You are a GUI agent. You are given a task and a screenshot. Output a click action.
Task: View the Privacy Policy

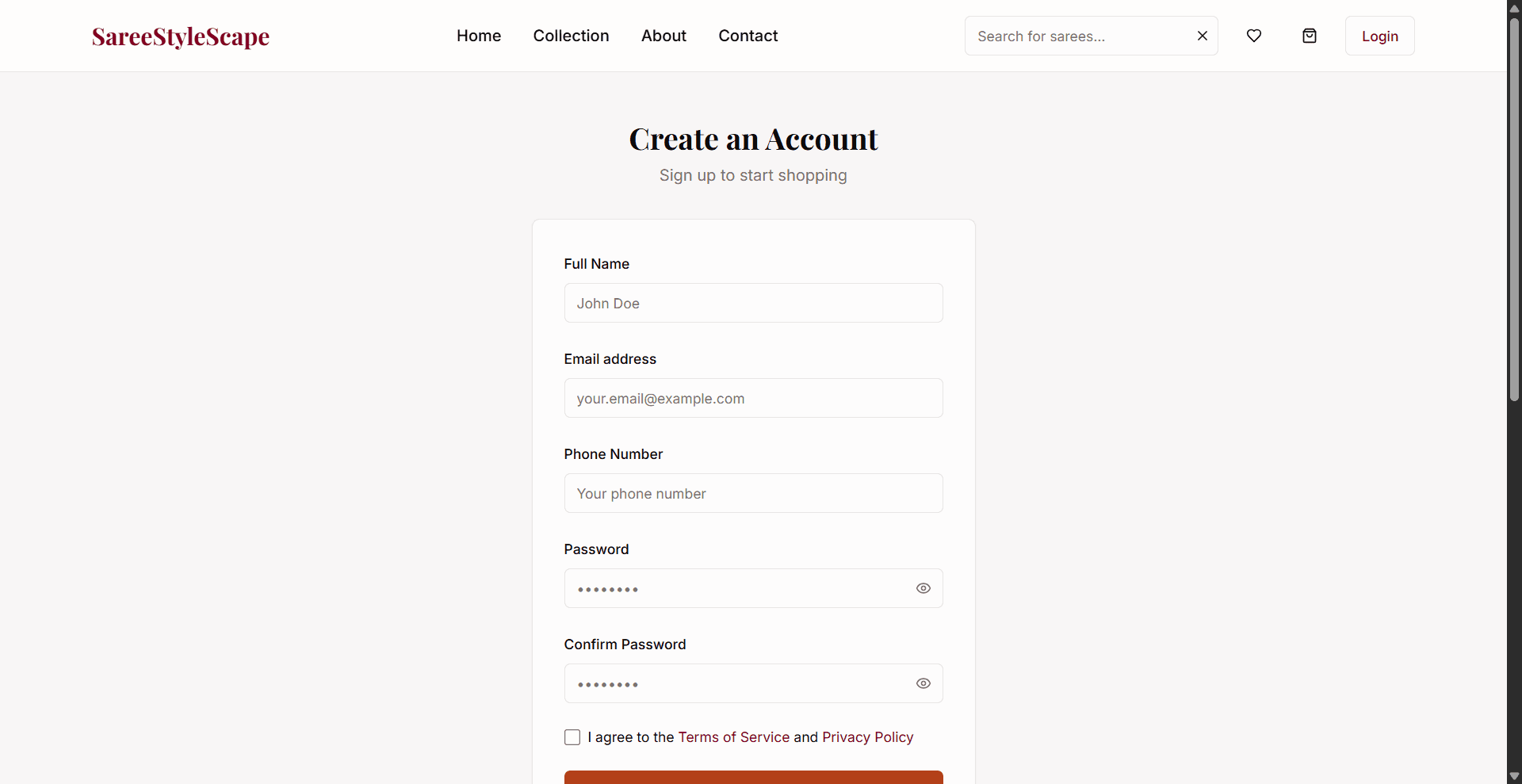[867, 736]
